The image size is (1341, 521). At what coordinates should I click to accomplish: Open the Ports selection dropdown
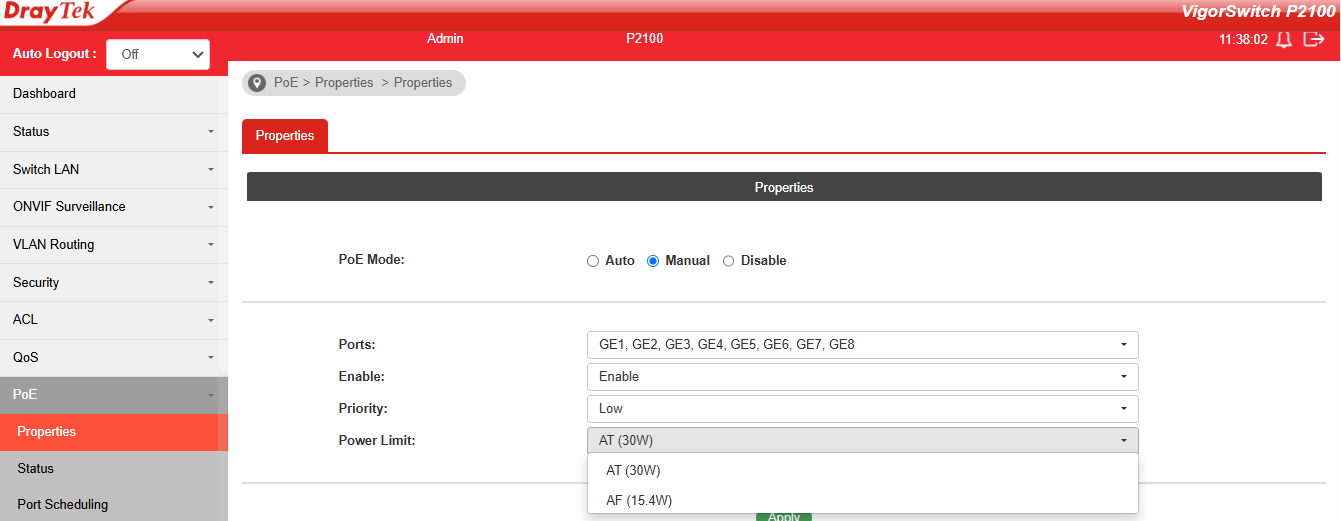862,345
